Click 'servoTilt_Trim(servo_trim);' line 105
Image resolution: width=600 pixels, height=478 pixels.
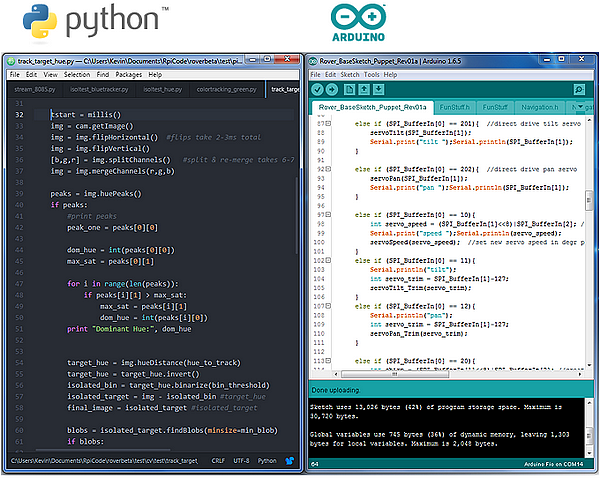421,288
